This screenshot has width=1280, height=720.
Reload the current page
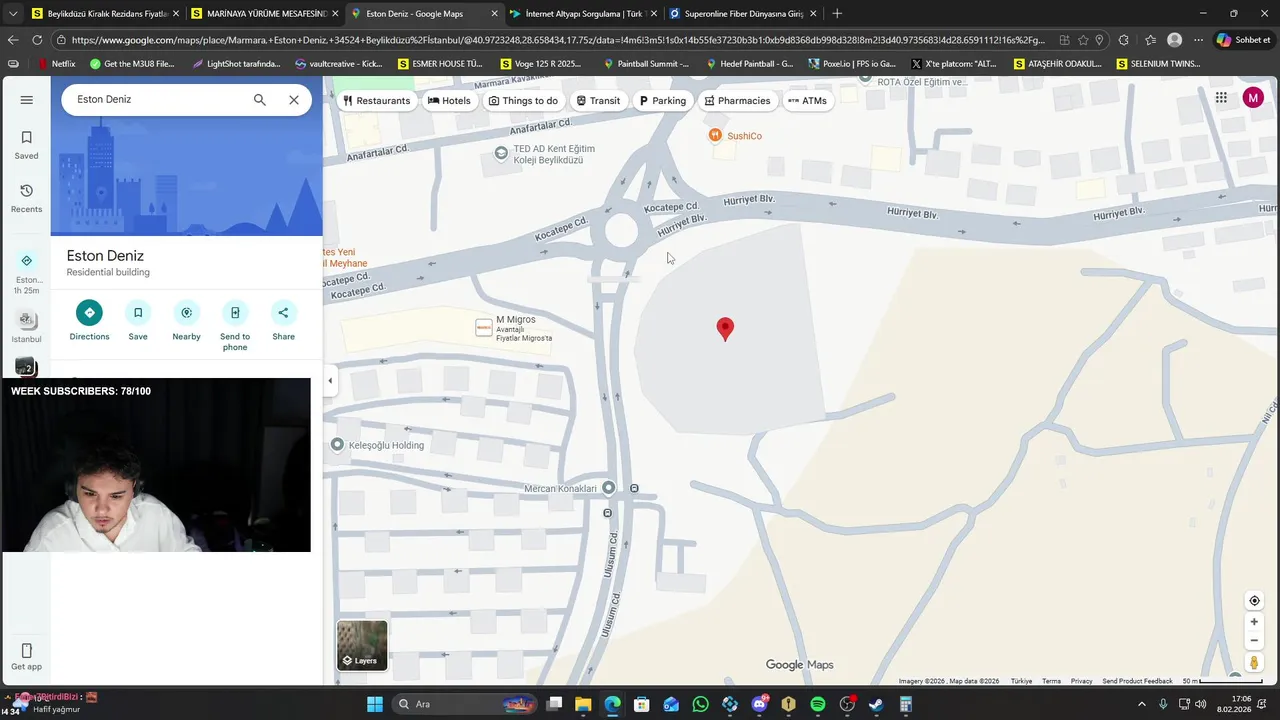point(37,40)
